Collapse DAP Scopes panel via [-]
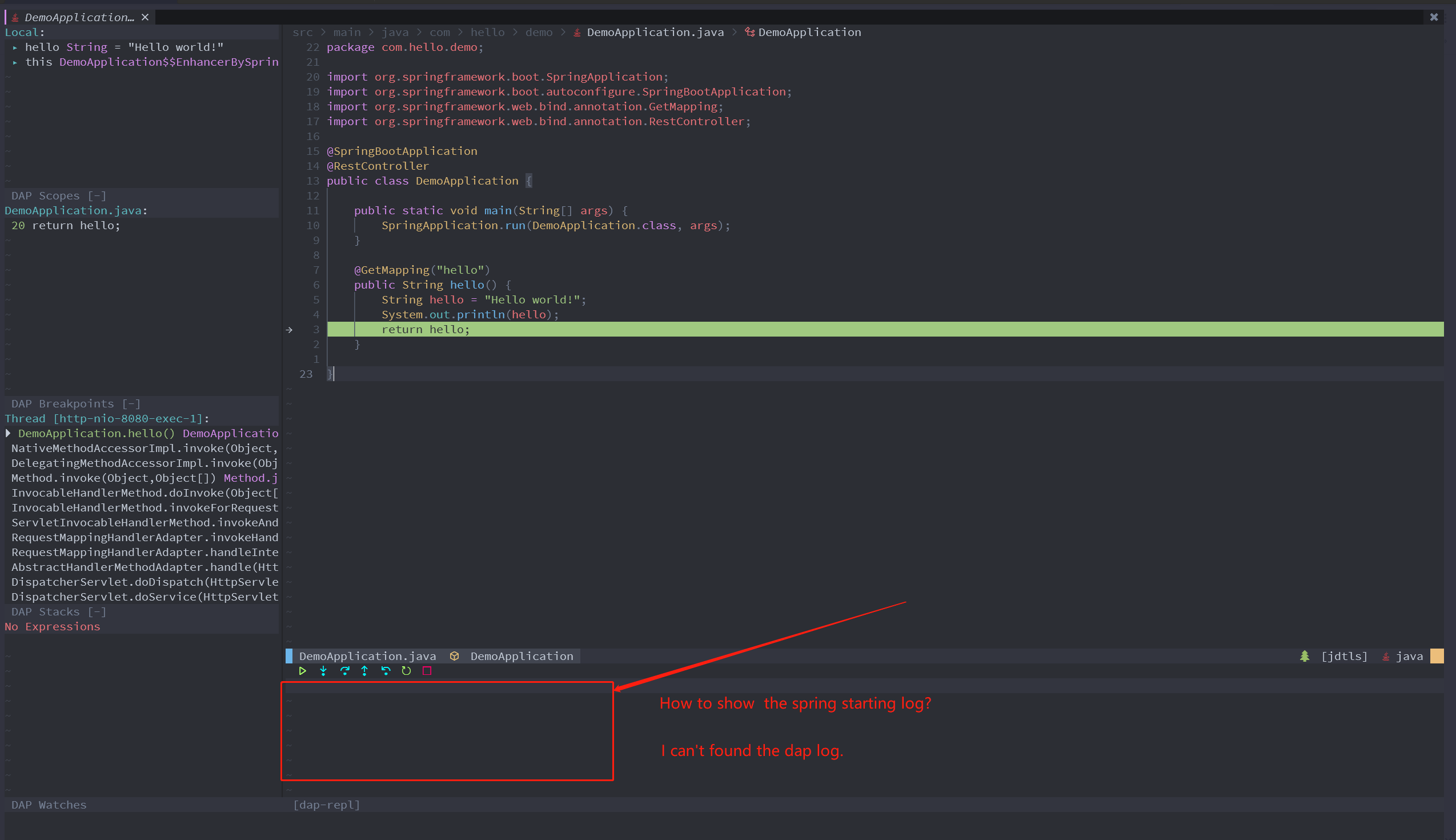Screen dimensions: 1456x840 pyautogui.click(x=97, y=196)
